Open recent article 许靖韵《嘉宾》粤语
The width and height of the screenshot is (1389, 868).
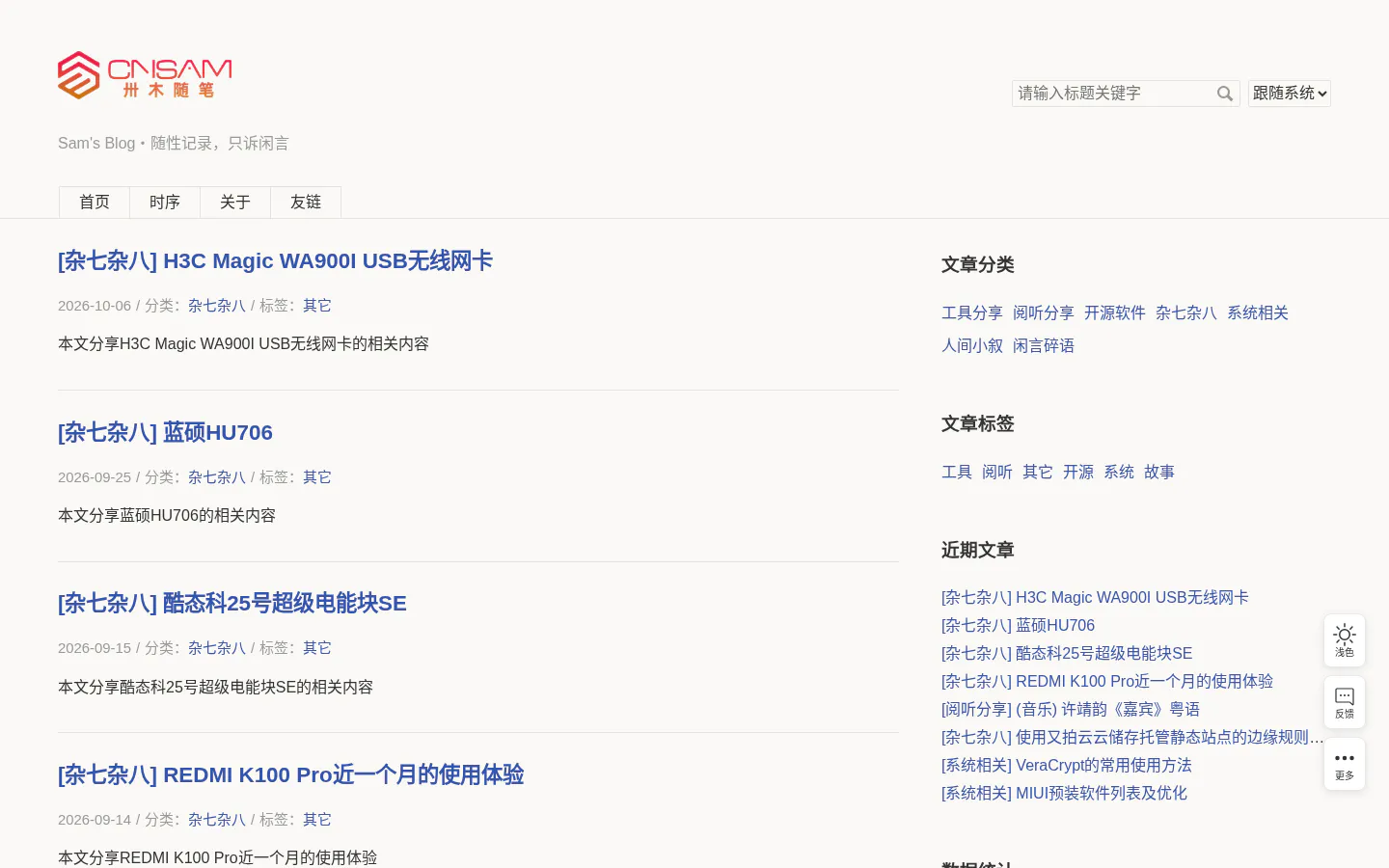coord(1071,710)
